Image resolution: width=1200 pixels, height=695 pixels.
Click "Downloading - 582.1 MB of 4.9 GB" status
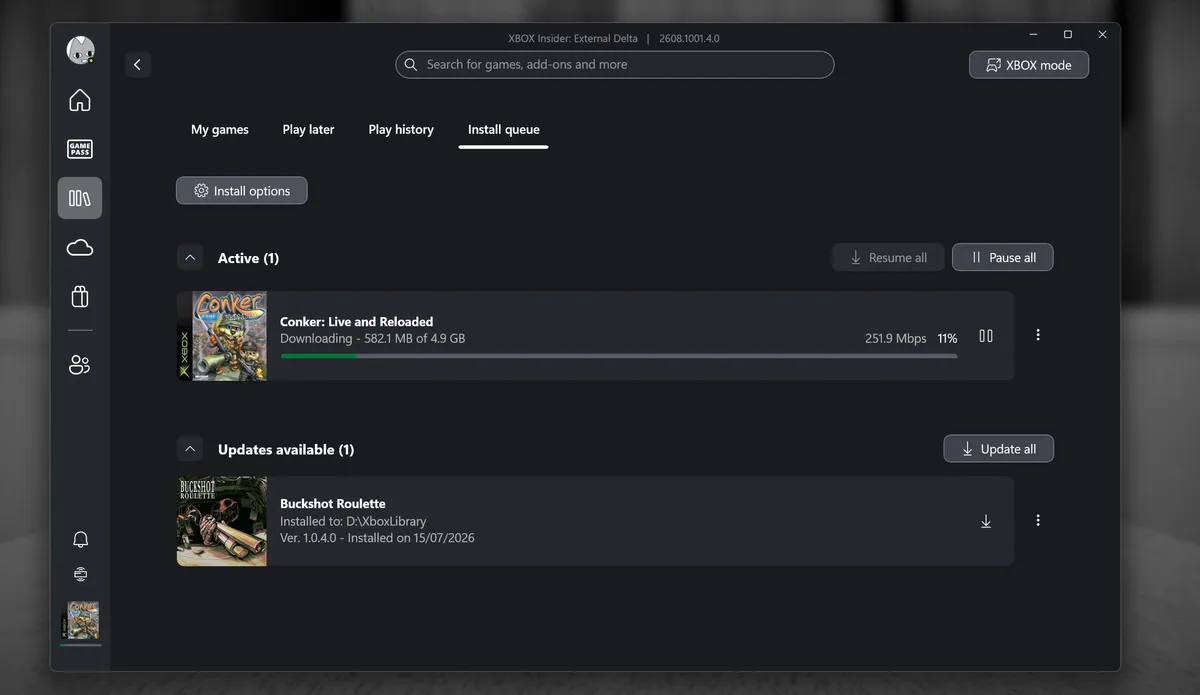click(373, 339)
